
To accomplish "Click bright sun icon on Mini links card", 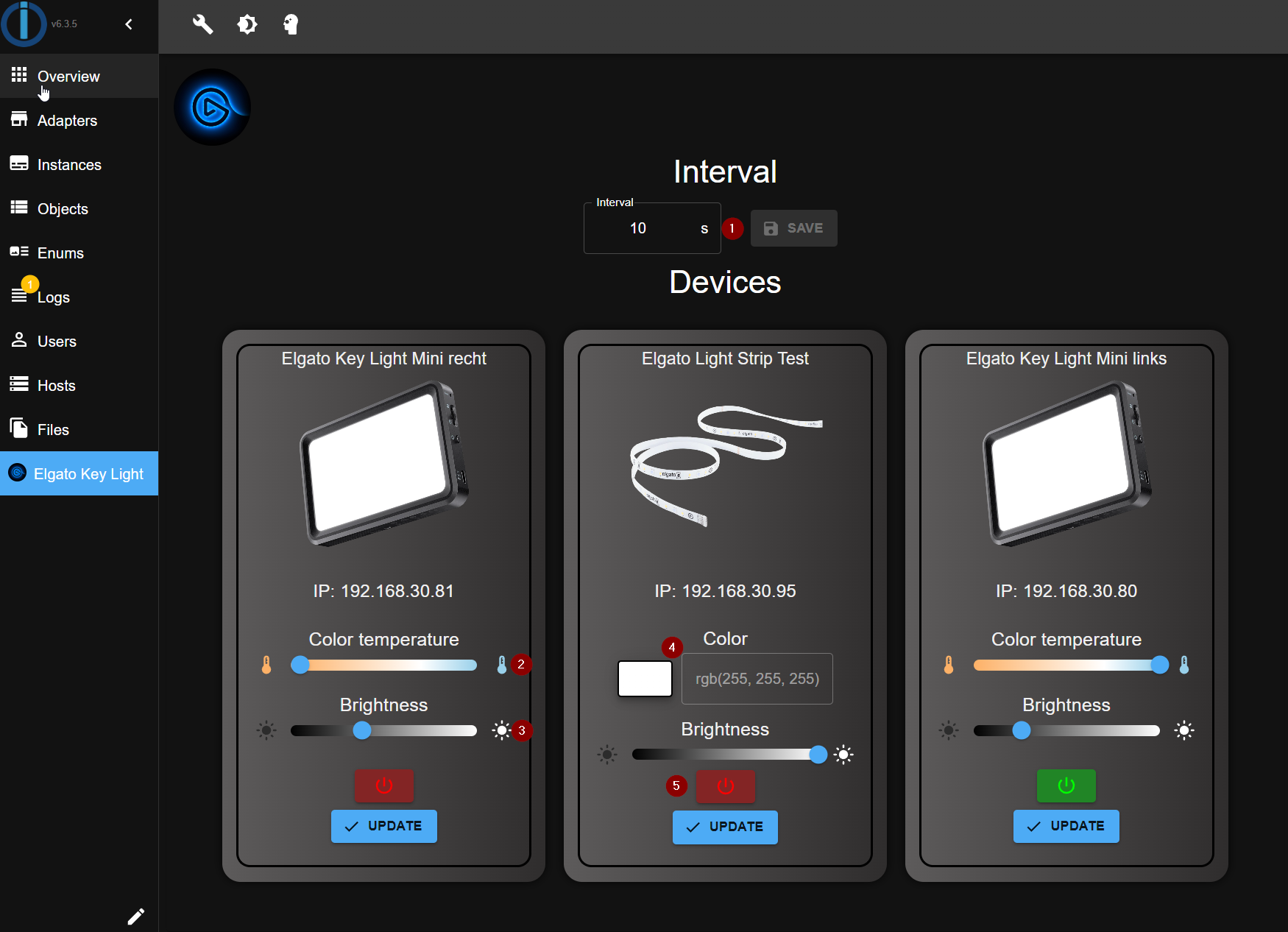I will (1184, 730).
